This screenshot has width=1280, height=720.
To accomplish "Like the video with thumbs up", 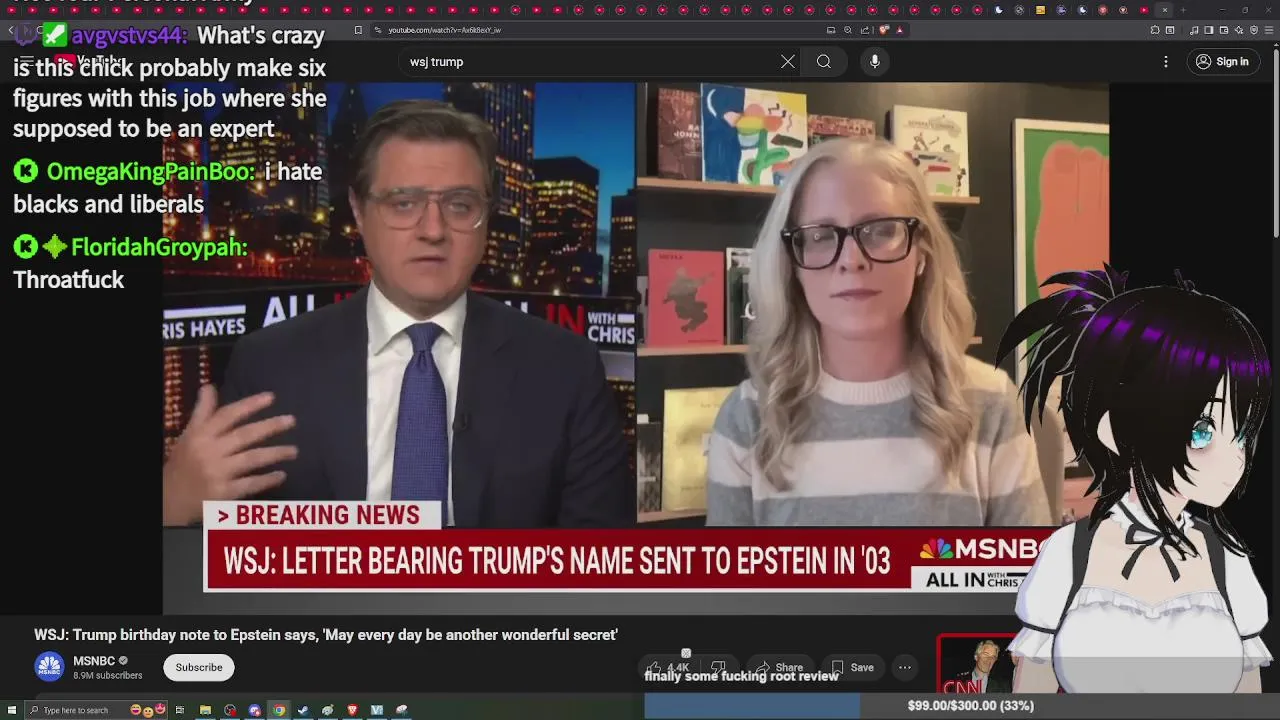I will point(668,667).
